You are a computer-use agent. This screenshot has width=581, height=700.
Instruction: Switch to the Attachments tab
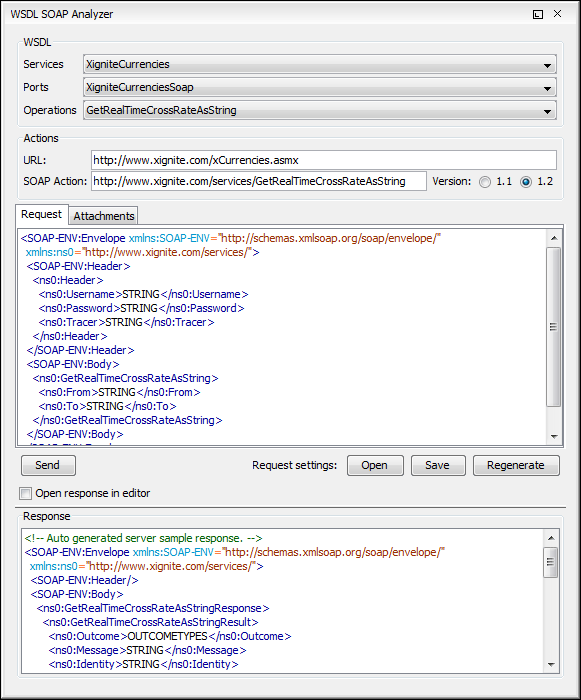point(104,216)
